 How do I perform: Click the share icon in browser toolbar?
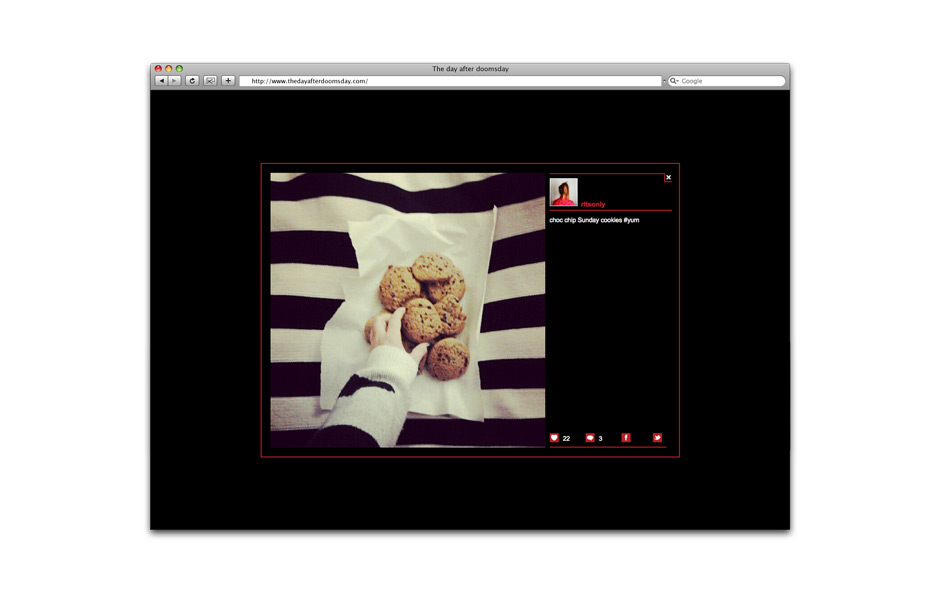[x=210, y=81]
